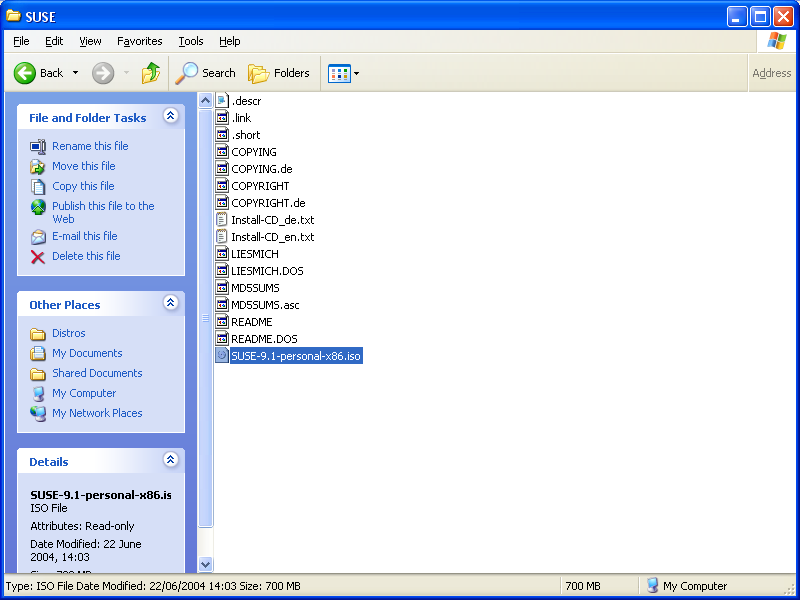Collapse the Details panel
The image size is (800, 600).
[170, 461]
